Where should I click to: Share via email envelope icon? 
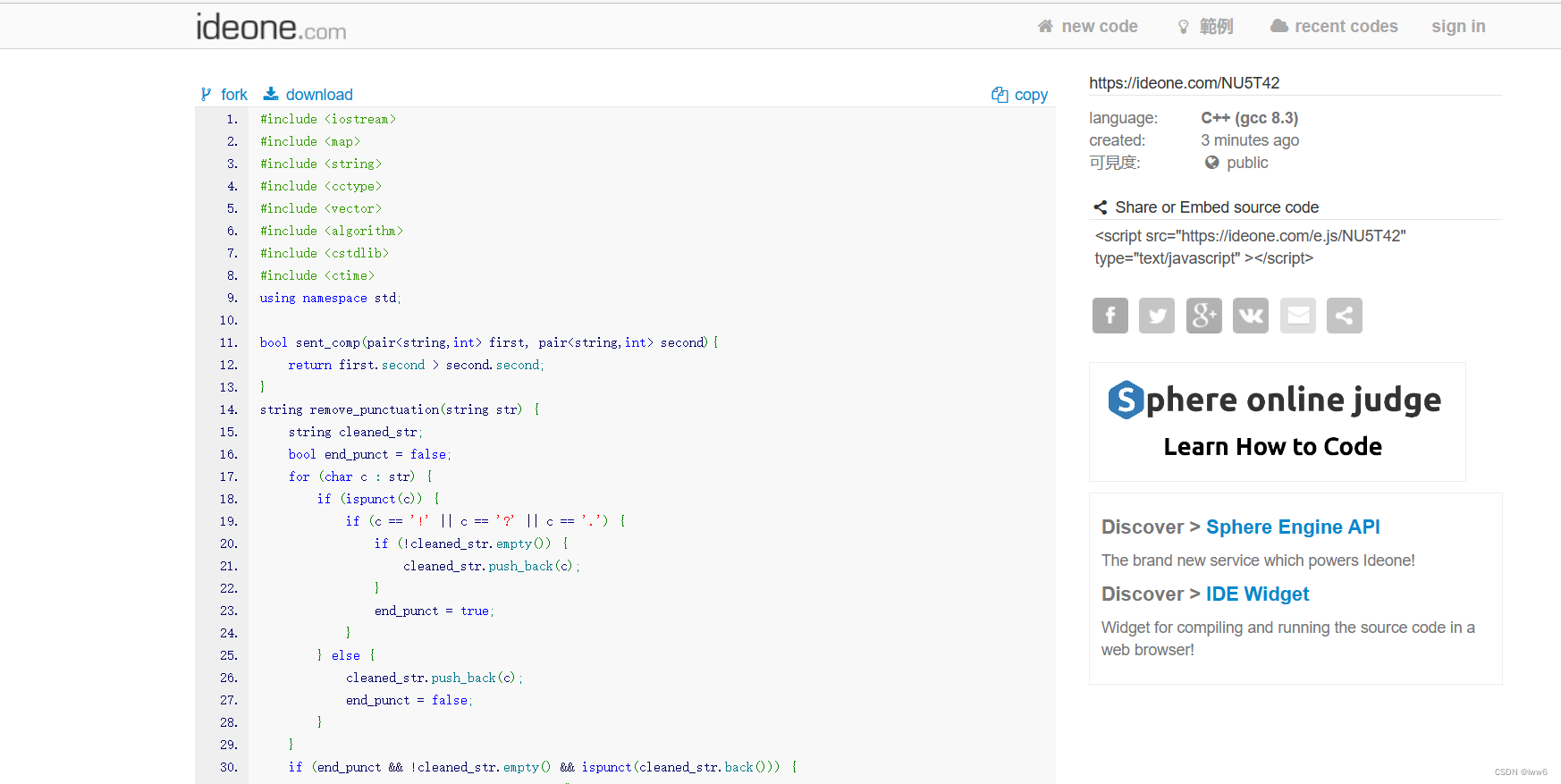point(1298,316)
